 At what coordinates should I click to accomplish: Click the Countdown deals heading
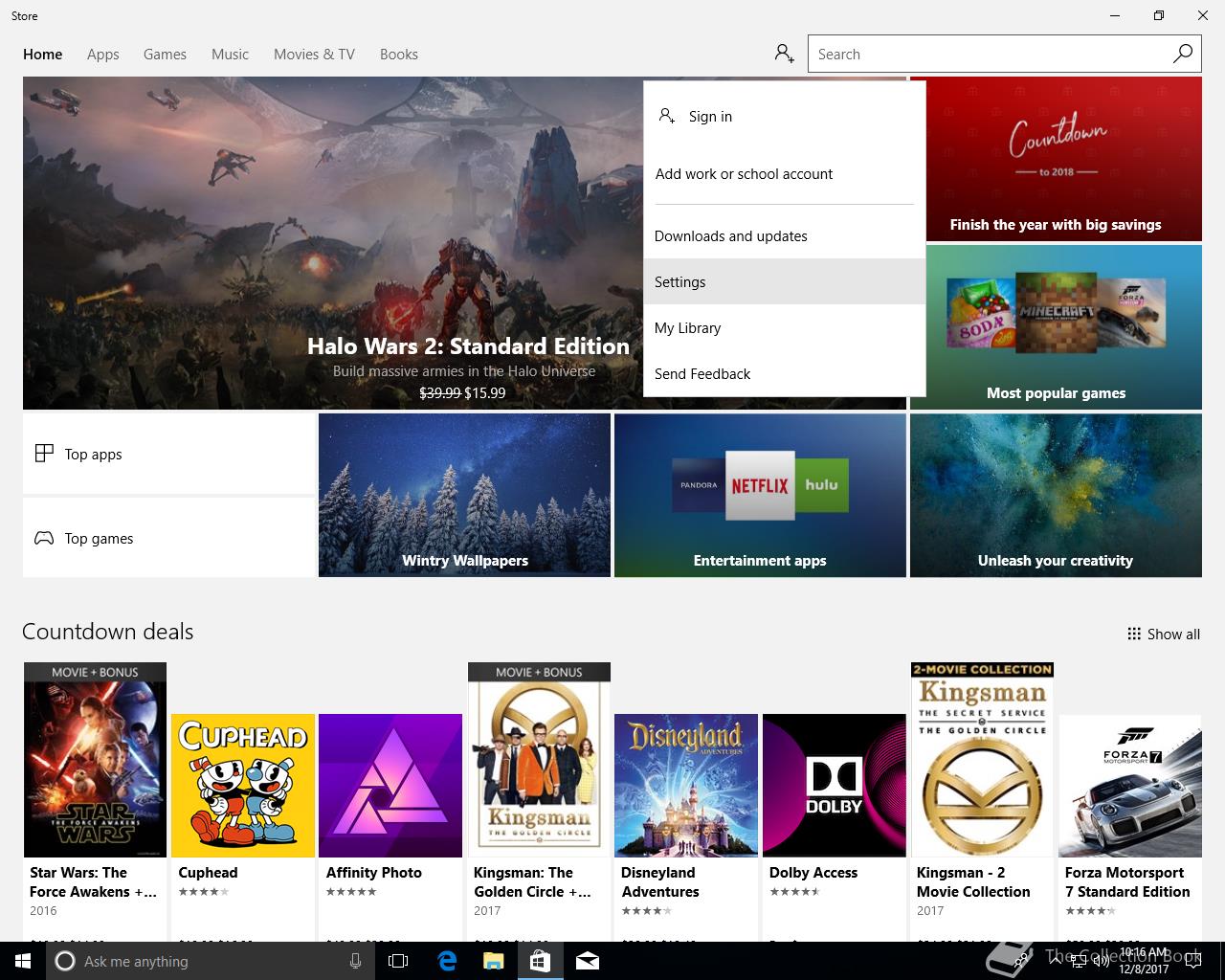pyautogui.click(x=107, y=632)
